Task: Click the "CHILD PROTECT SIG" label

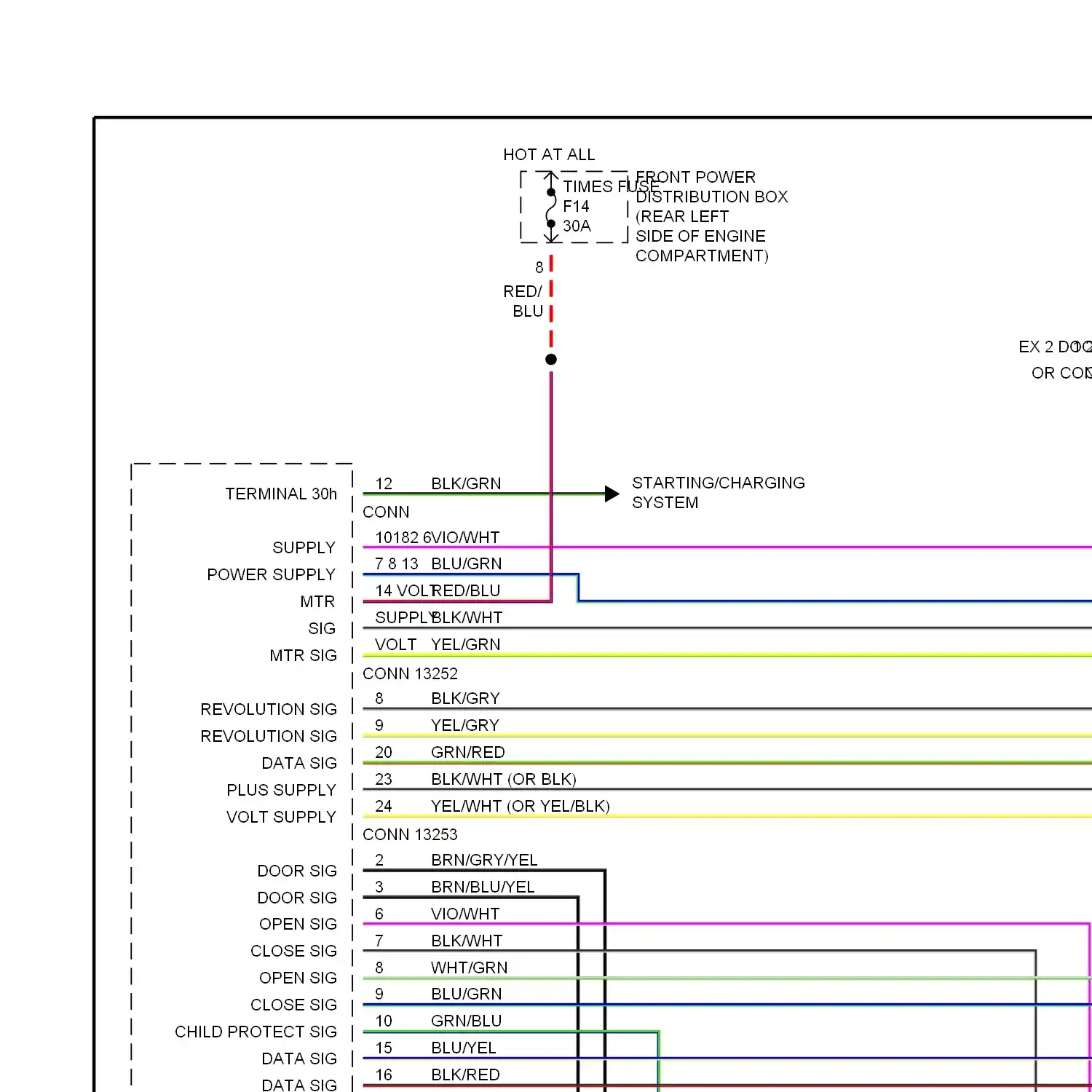Action: 256,1032
